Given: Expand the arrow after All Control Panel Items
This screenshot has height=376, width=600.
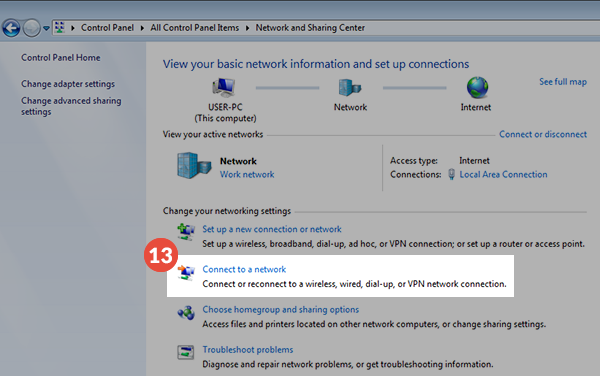Looking at the screenshot, I should pyautogui.click(x=248, y=28).
